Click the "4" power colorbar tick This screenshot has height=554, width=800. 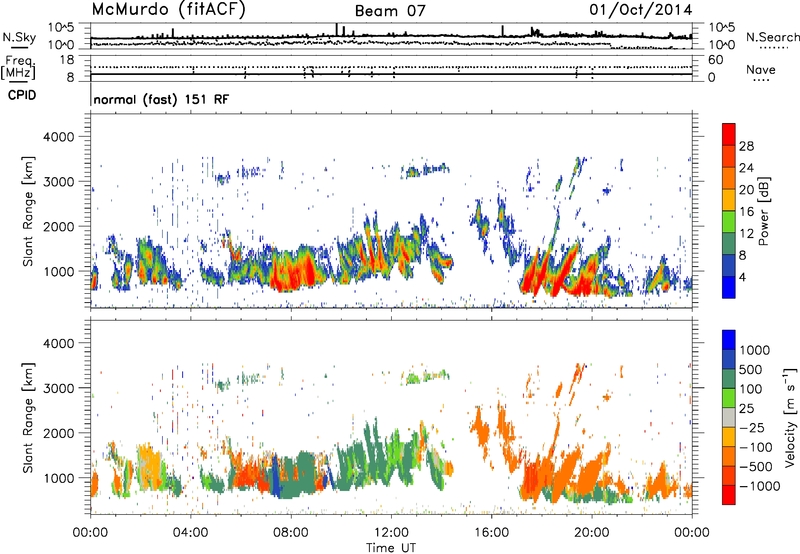click(x=742, y=277)
